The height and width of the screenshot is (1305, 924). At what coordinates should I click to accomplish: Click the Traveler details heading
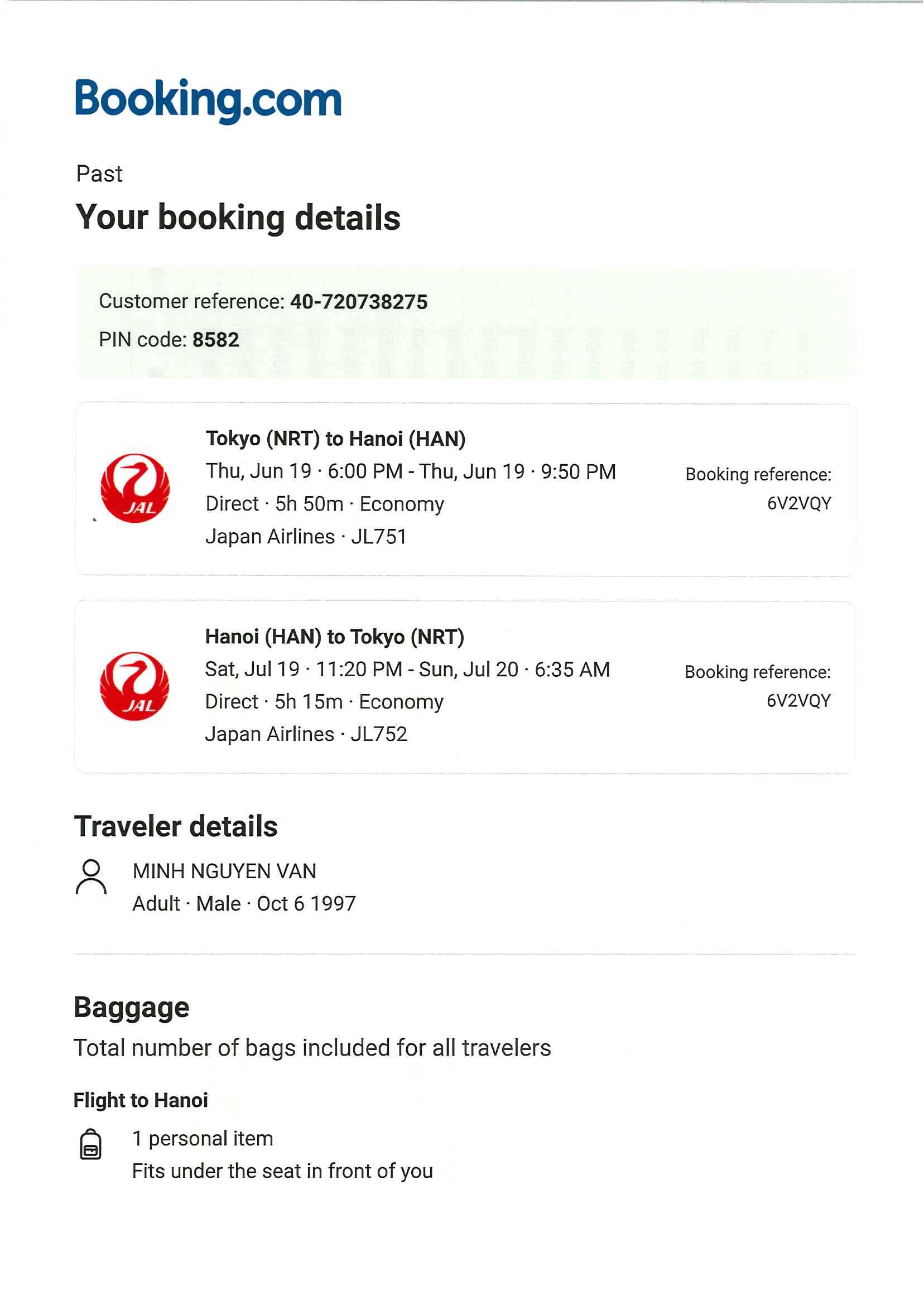[x=176, y=826]
